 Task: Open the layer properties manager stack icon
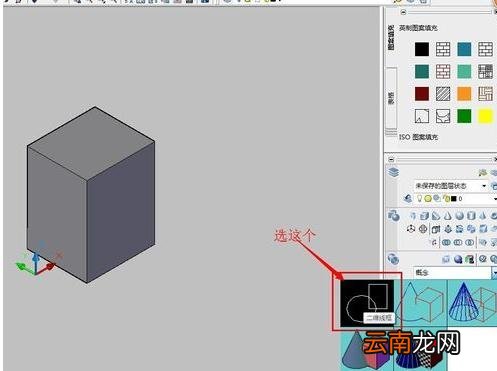click(394, 172)
